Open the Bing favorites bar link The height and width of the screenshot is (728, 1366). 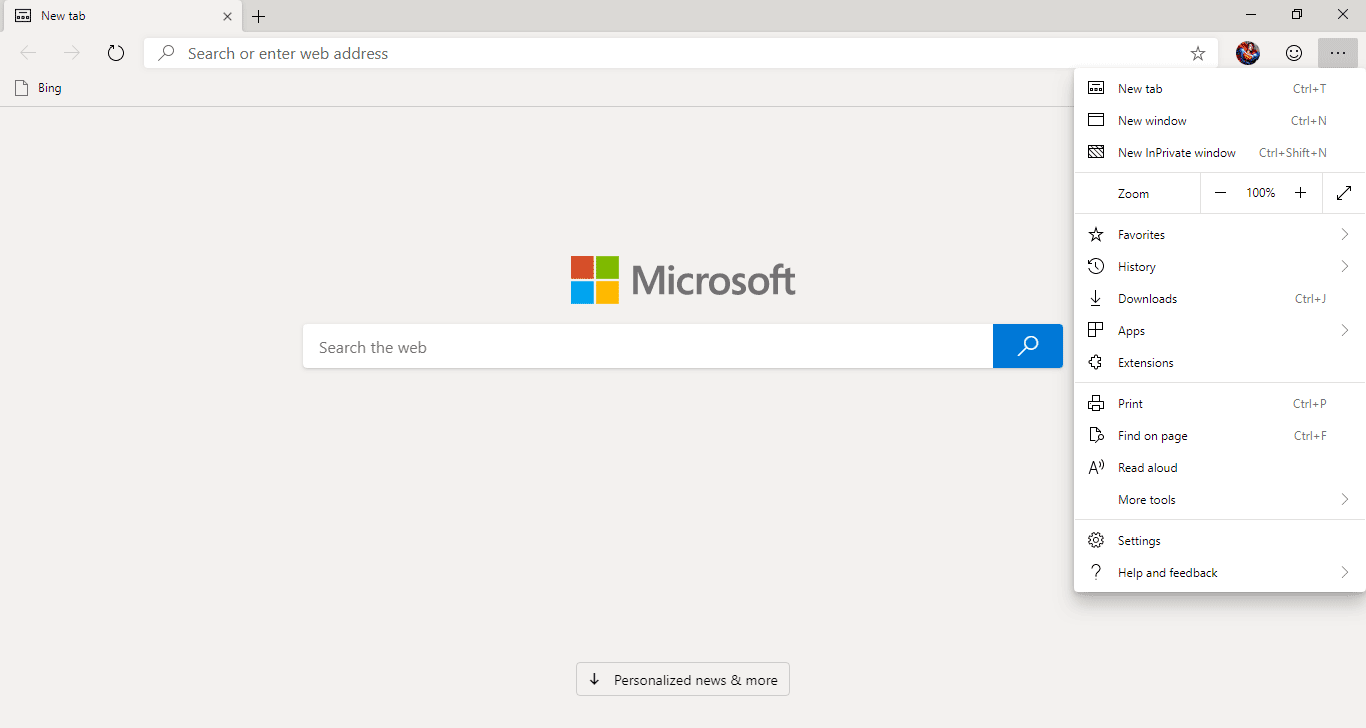[38, 88]
